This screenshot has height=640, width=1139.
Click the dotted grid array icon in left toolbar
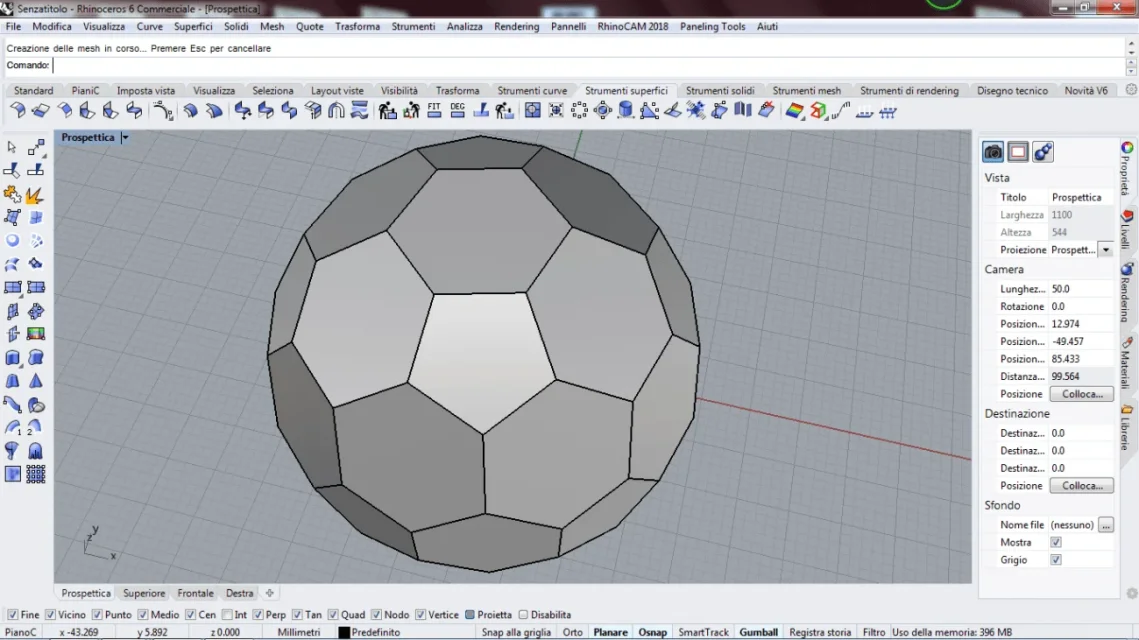click(36, 474)
